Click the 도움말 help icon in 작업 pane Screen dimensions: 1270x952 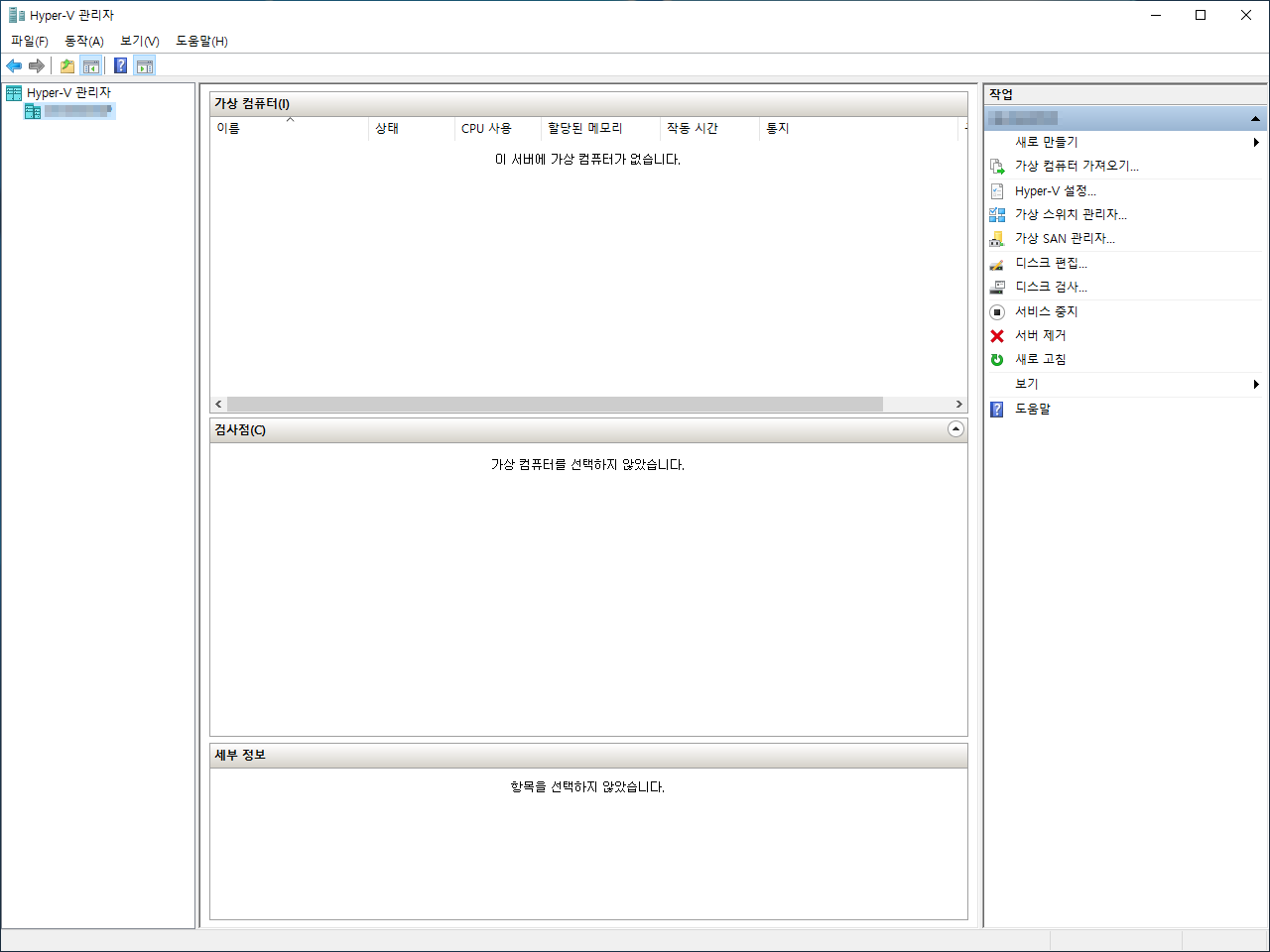click(997, 409)
